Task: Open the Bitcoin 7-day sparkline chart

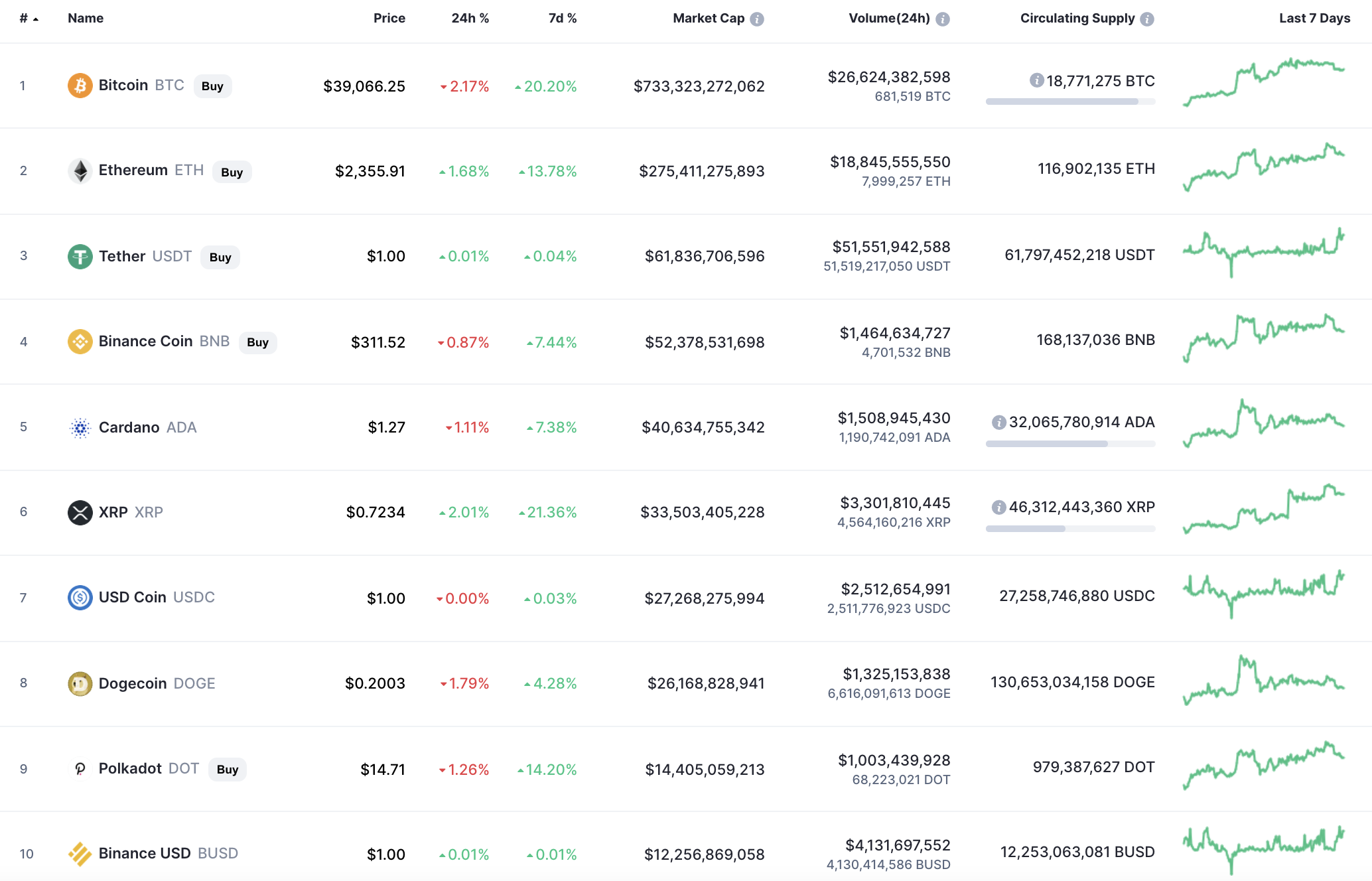Action: [x=1264, y=82]
